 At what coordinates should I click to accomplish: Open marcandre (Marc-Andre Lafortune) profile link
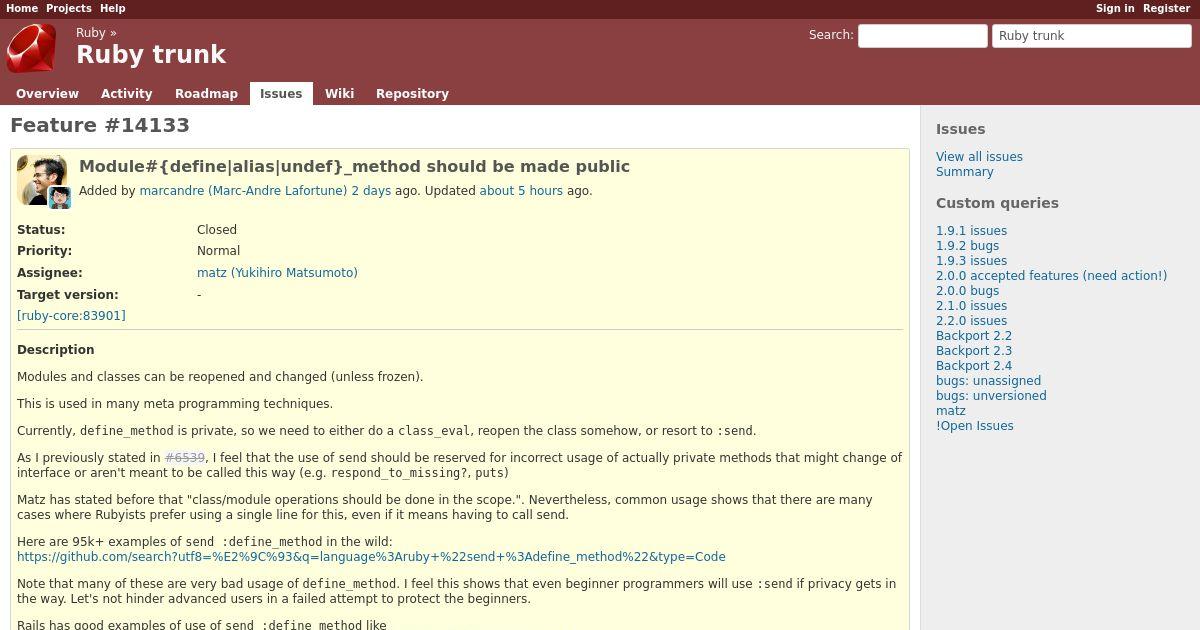coord(243,190)
